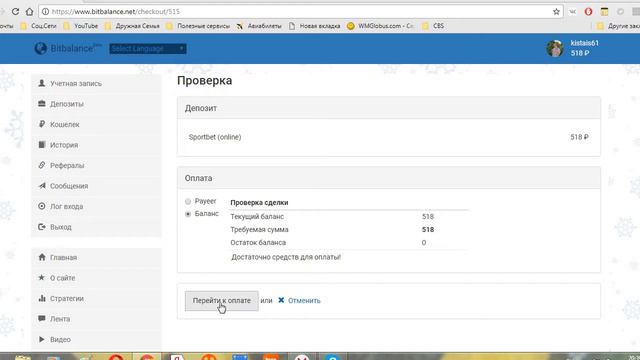Click the Перейти к оплате button
640x360 pixels.
pos(222,300)
